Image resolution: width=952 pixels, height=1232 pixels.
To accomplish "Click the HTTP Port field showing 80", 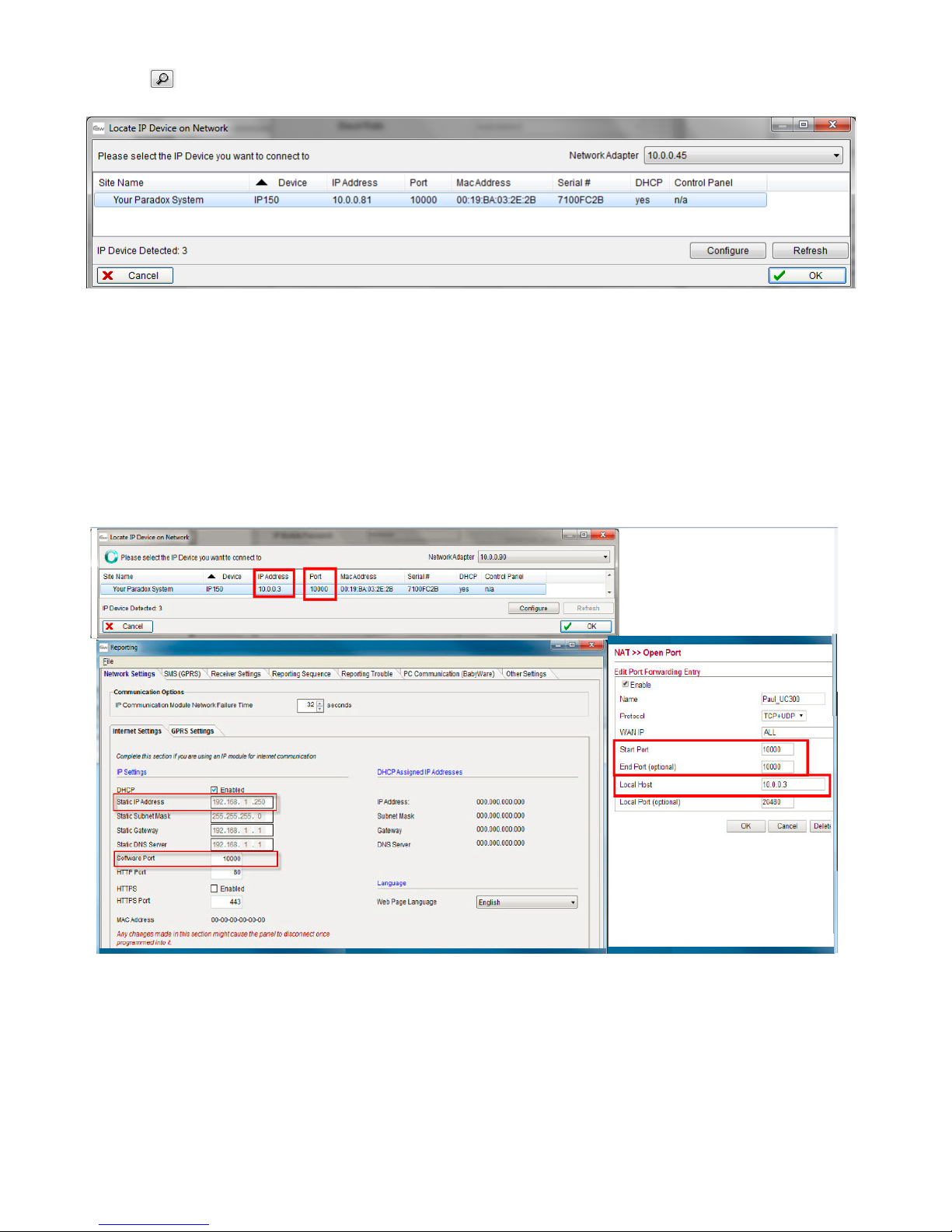I will [227, 872].
